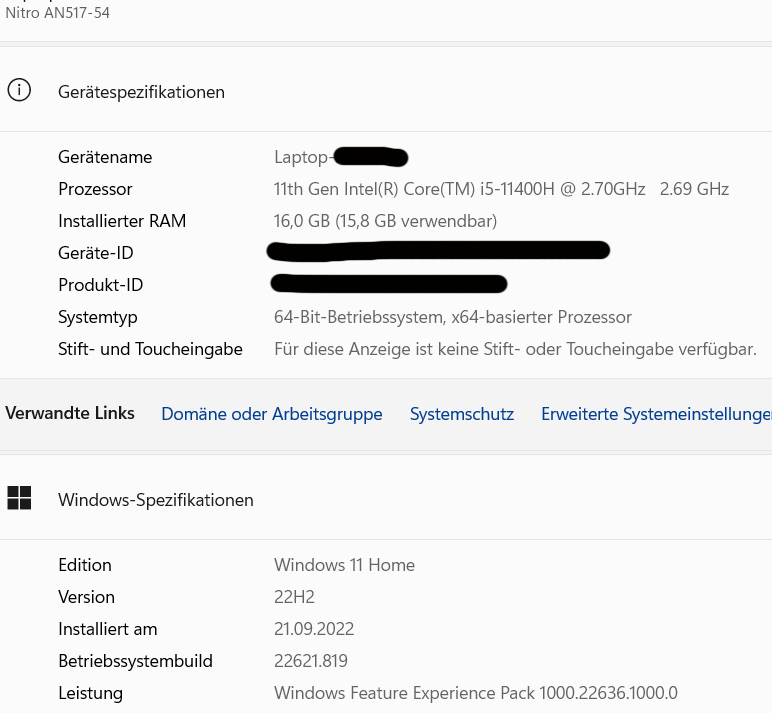The image size is (772, 713).
Task: Select the Laptop device name value
Action: 341,157
